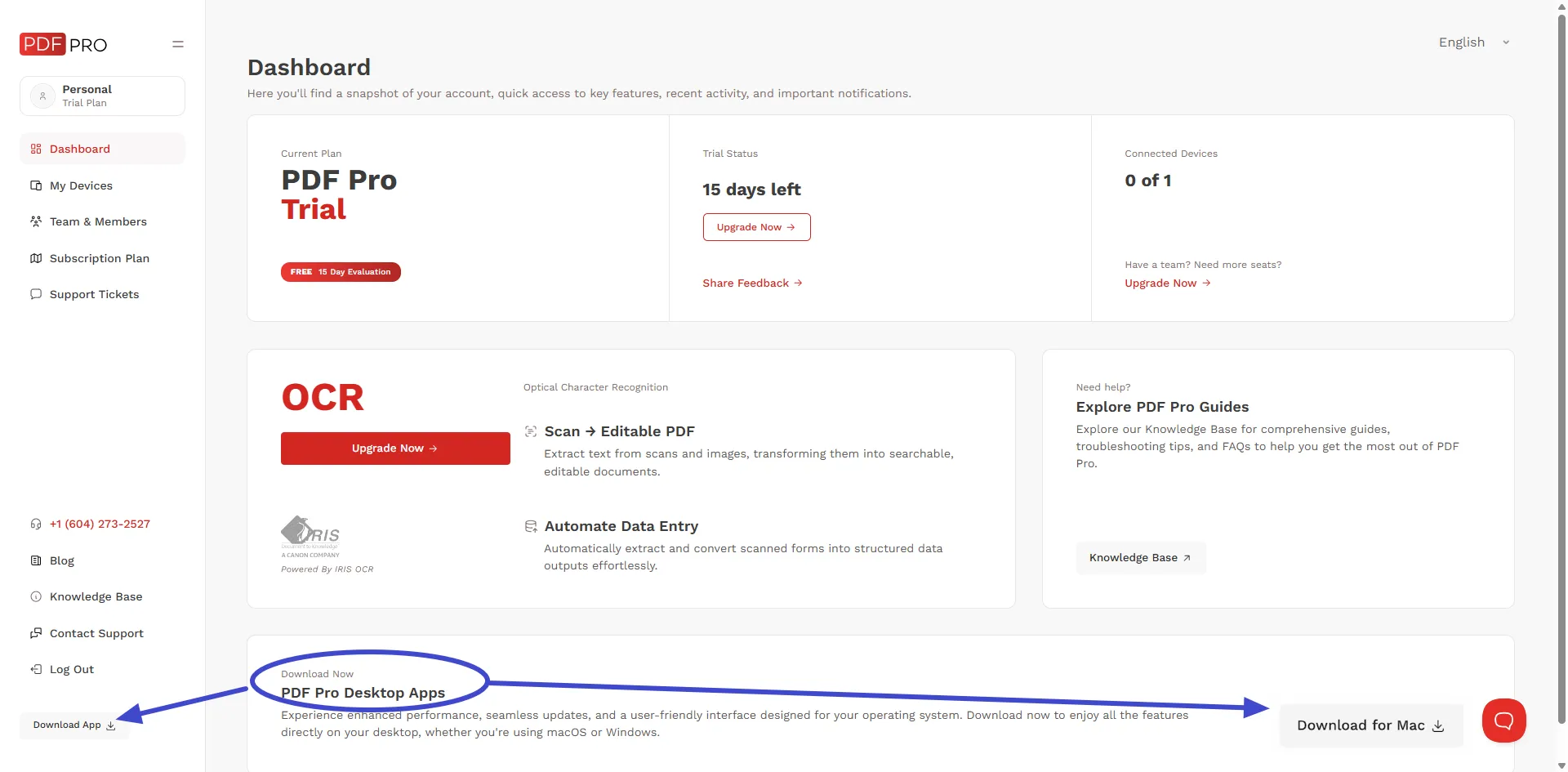Open the Blog link in the sidebar
Image resolution: width=1568 pixels, height=772 pixels.
coord(62,560)
